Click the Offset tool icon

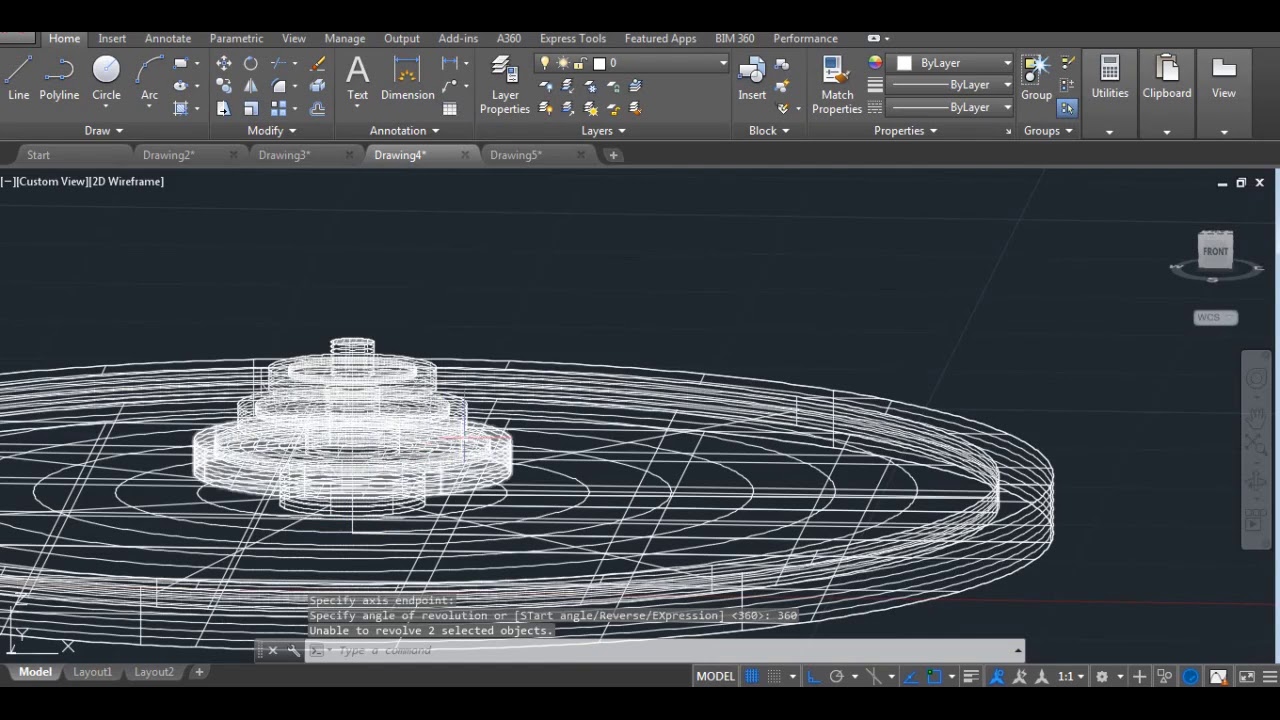pos(318,109)
